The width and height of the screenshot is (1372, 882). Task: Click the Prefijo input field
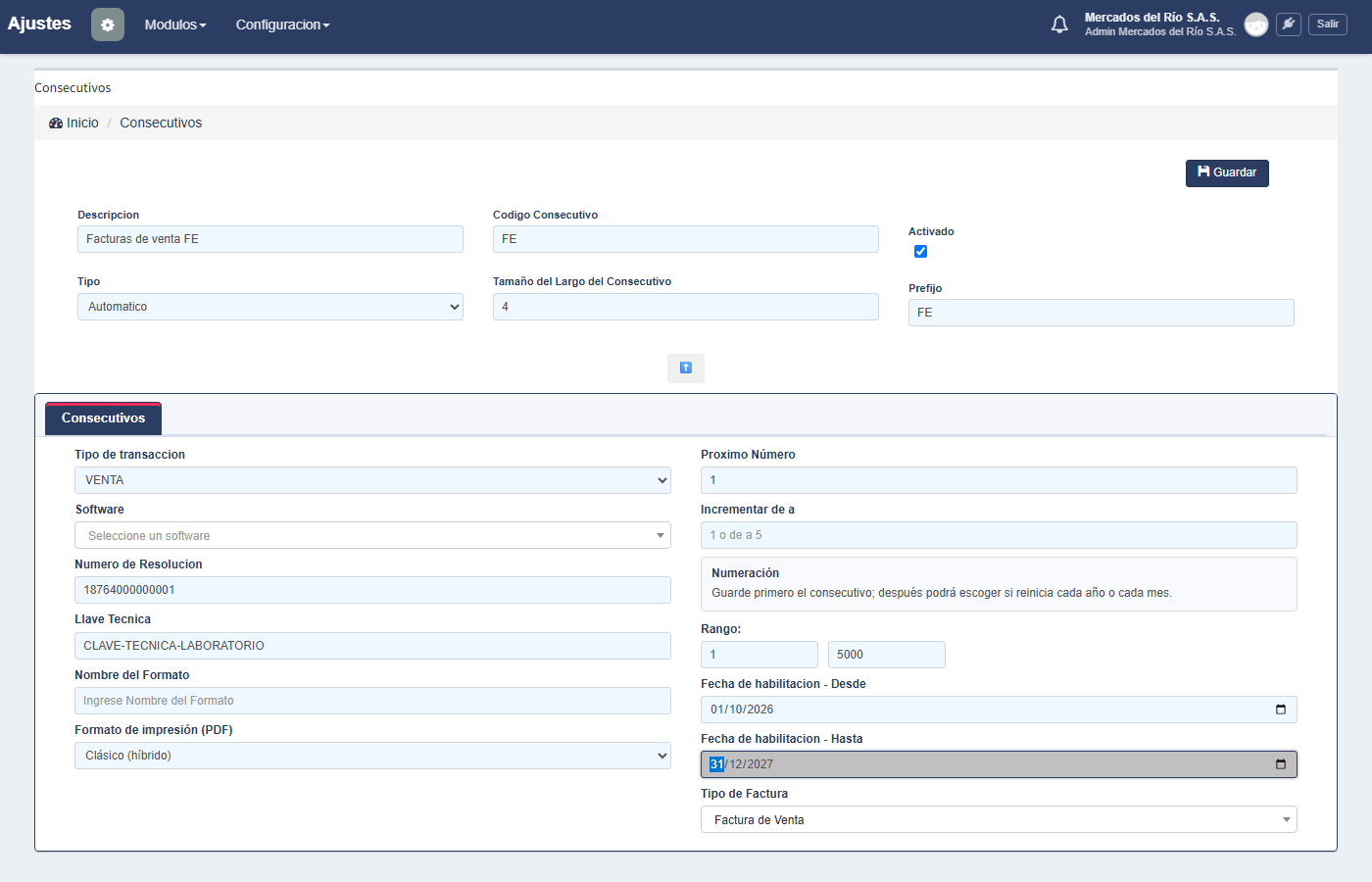tap(1102, 313)
